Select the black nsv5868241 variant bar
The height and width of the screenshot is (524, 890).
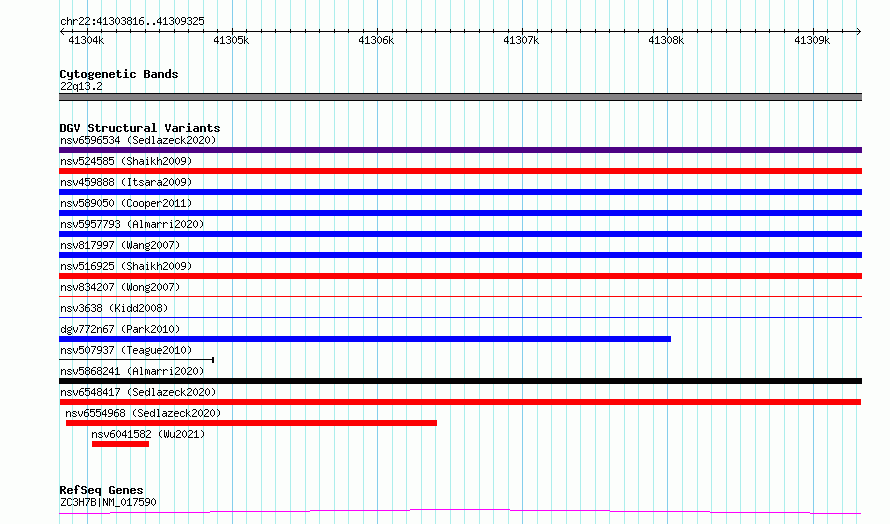click(x=460, y=381)
